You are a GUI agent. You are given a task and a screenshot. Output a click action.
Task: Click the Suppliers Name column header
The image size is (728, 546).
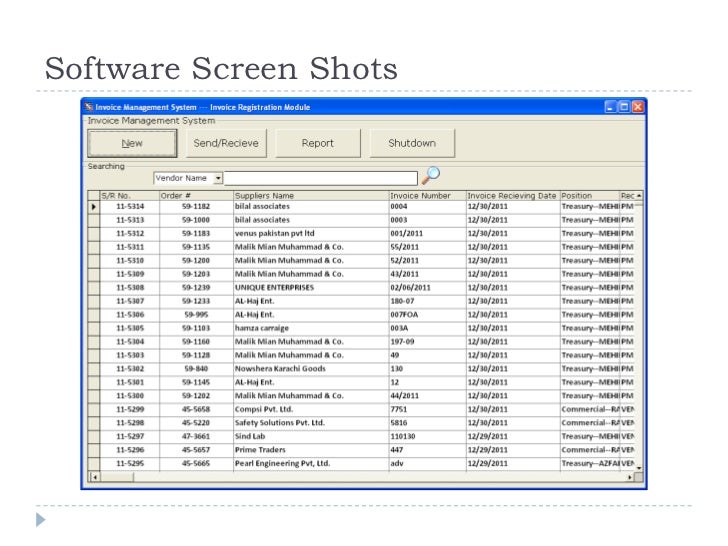pyautogui.click(x=311, y=195)
